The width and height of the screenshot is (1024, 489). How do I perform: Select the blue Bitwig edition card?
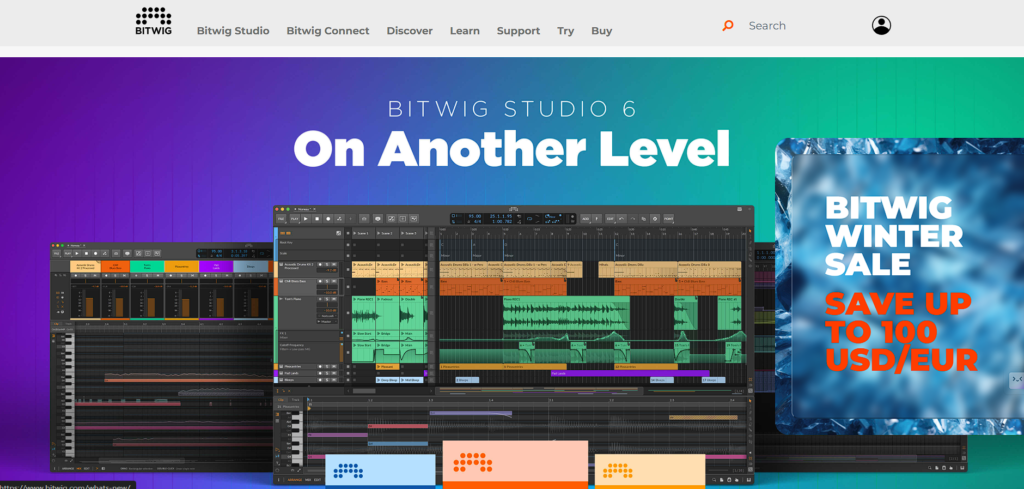(x=380, y=470)
